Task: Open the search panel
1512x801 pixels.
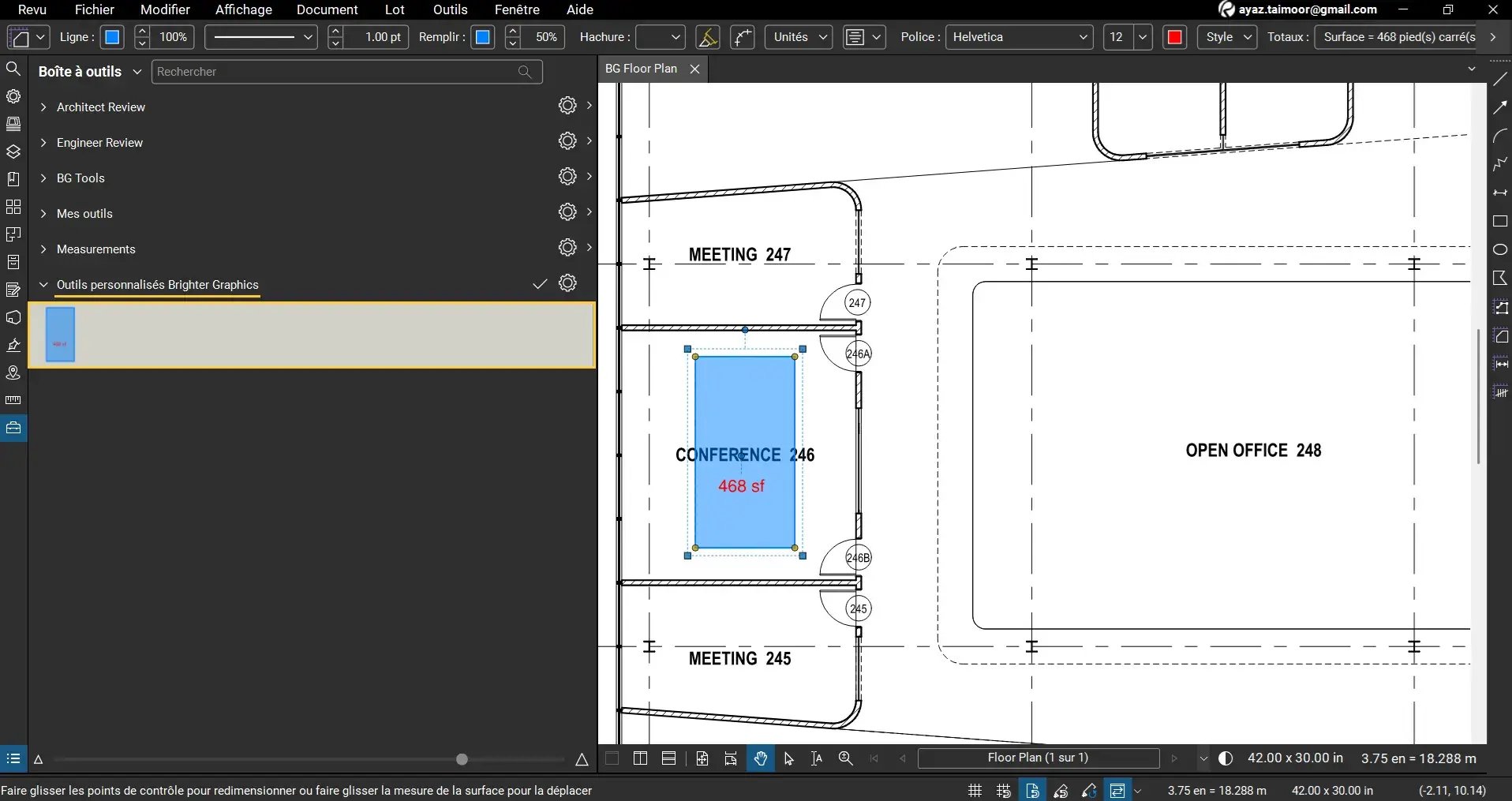Action: [x=13, y=69]
